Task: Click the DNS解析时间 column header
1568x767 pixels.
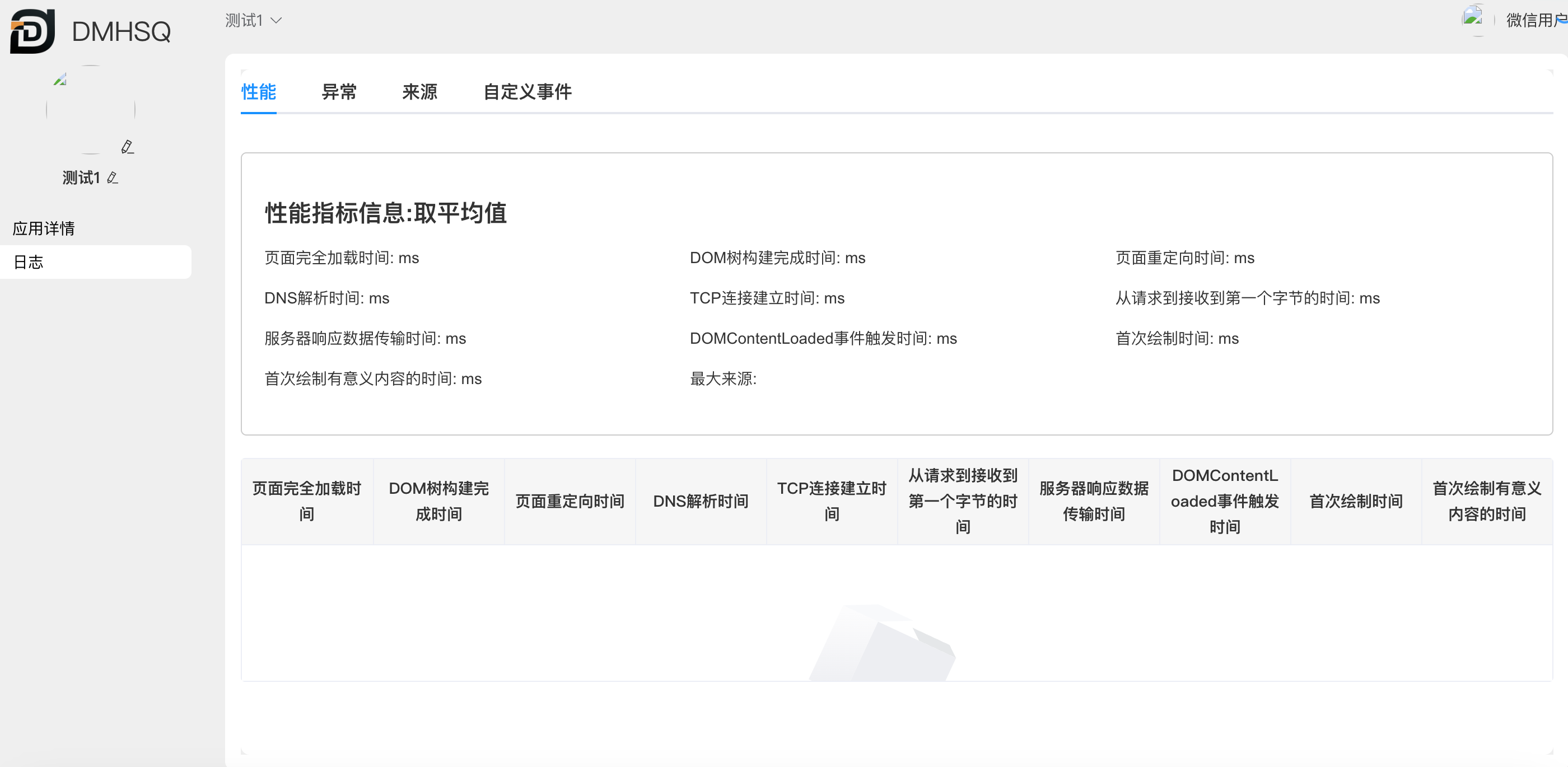Action: pyautogui.click(x=701, y=501)
